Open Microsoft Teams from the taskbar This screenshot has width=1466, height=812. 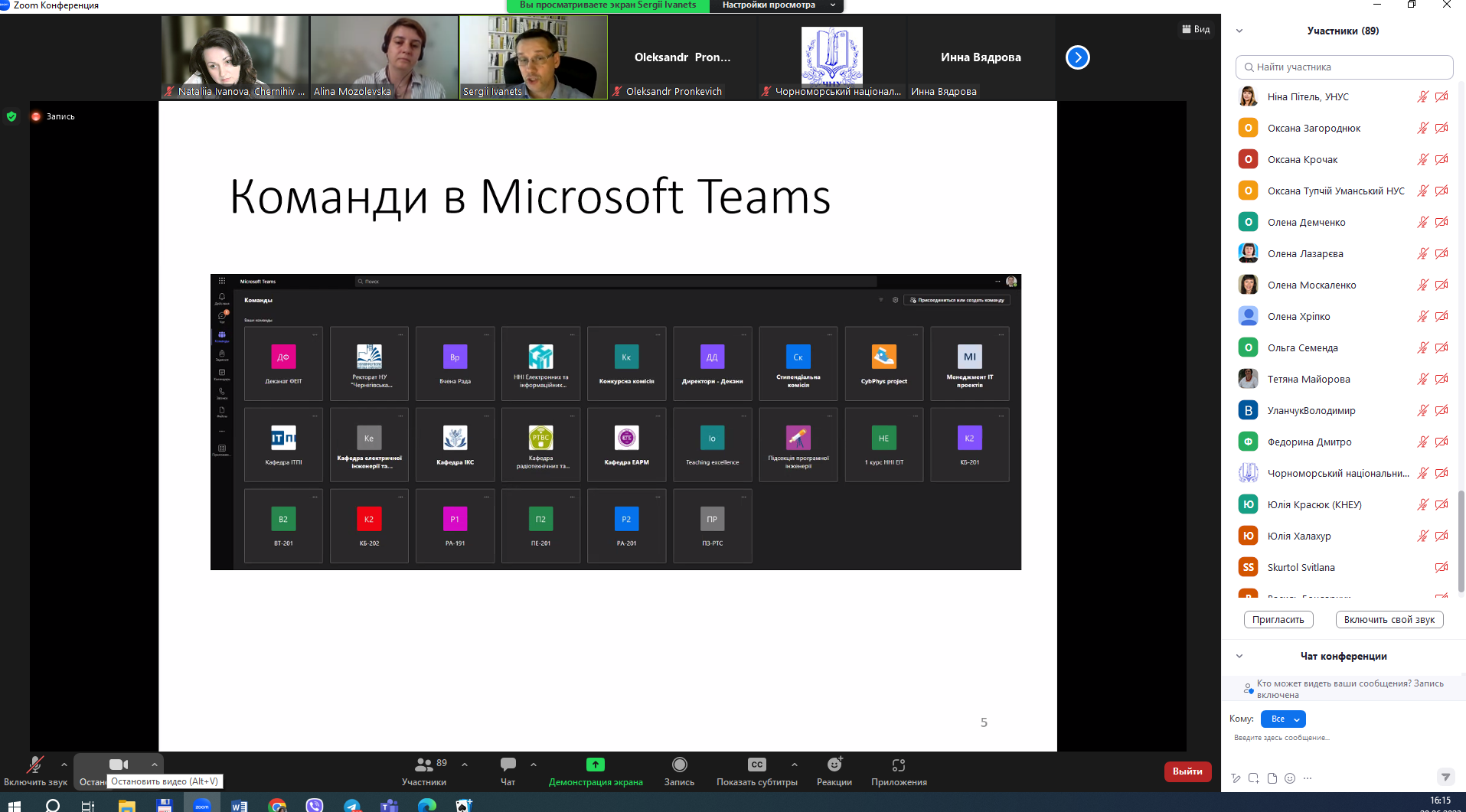(x=390, y=804)
